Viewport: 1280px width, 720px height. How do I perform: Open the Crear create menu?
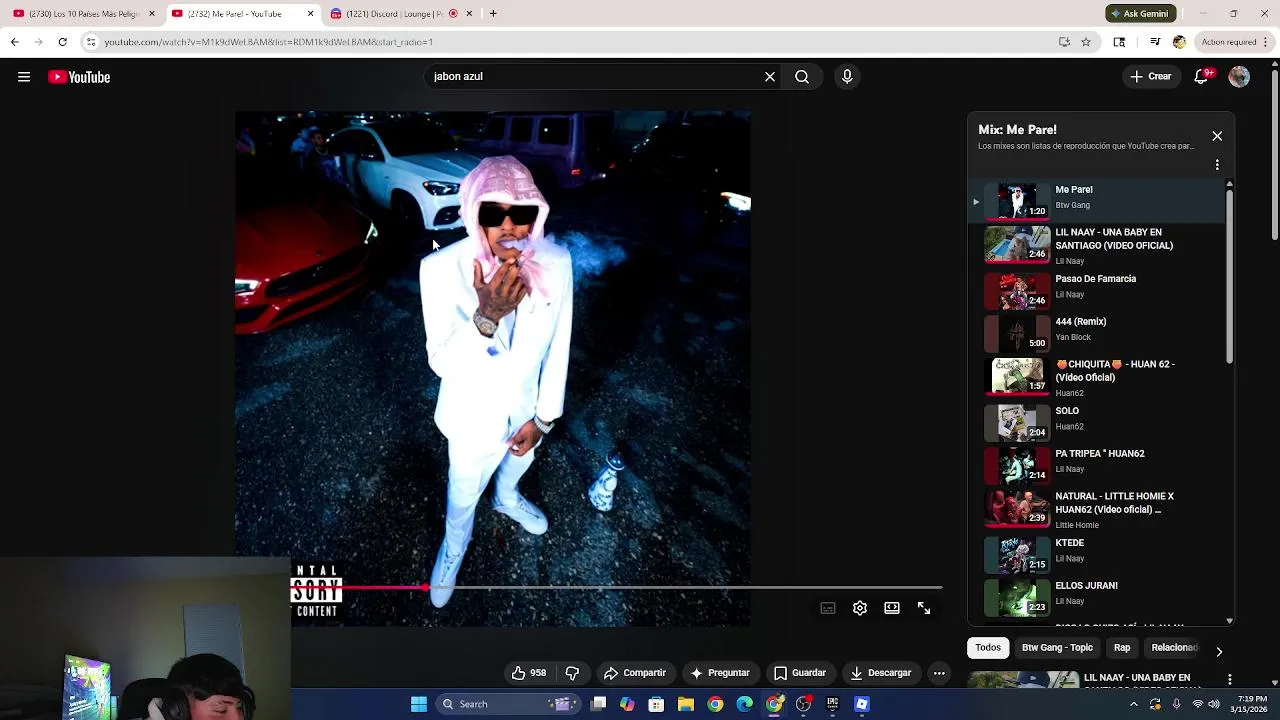pos(1151,77)
